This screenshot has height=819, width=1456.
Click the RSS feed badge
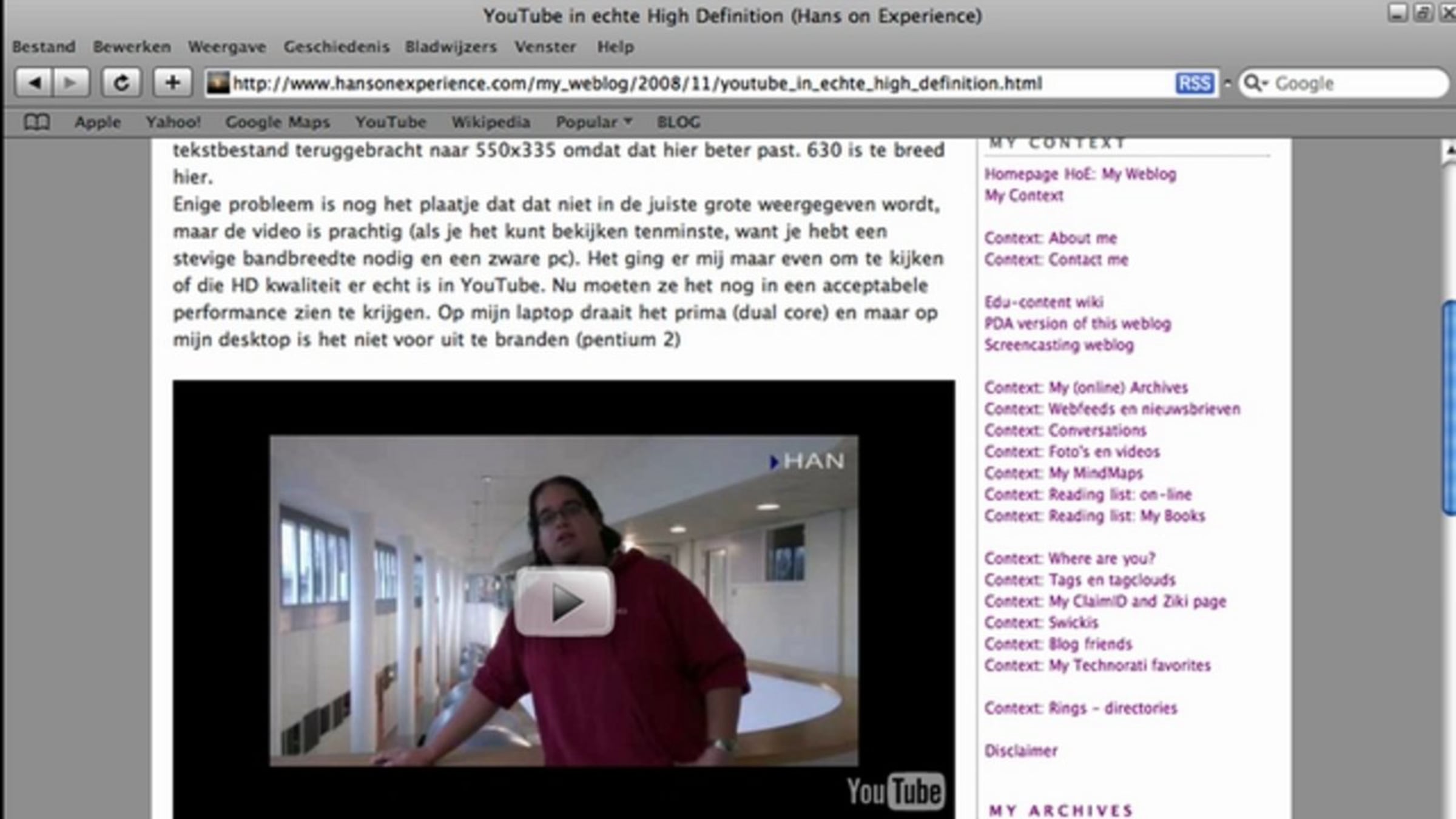click(x=1195, y=83)
